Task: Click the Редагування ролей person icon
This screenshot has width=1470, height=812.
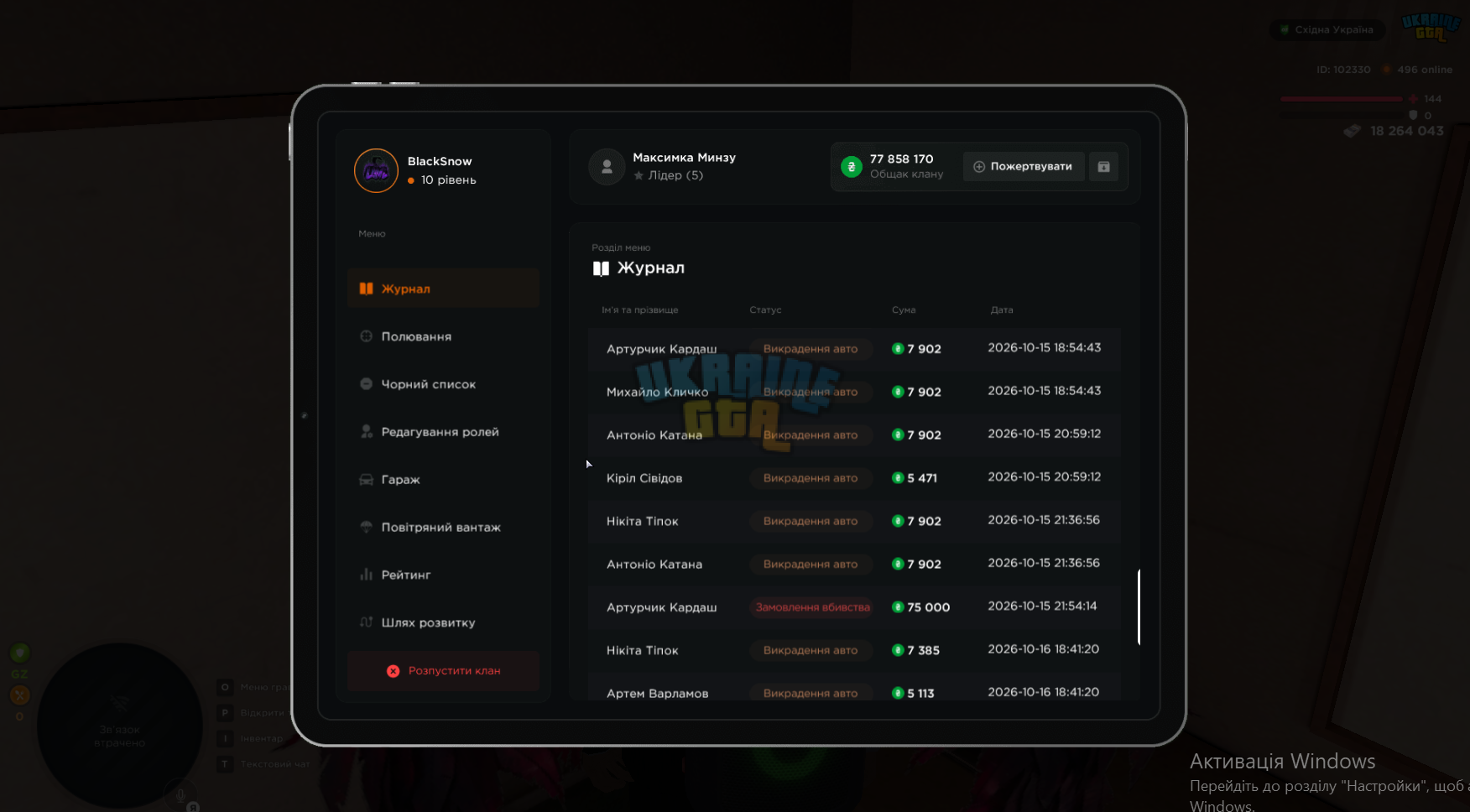Action: (x=366, y=432)
